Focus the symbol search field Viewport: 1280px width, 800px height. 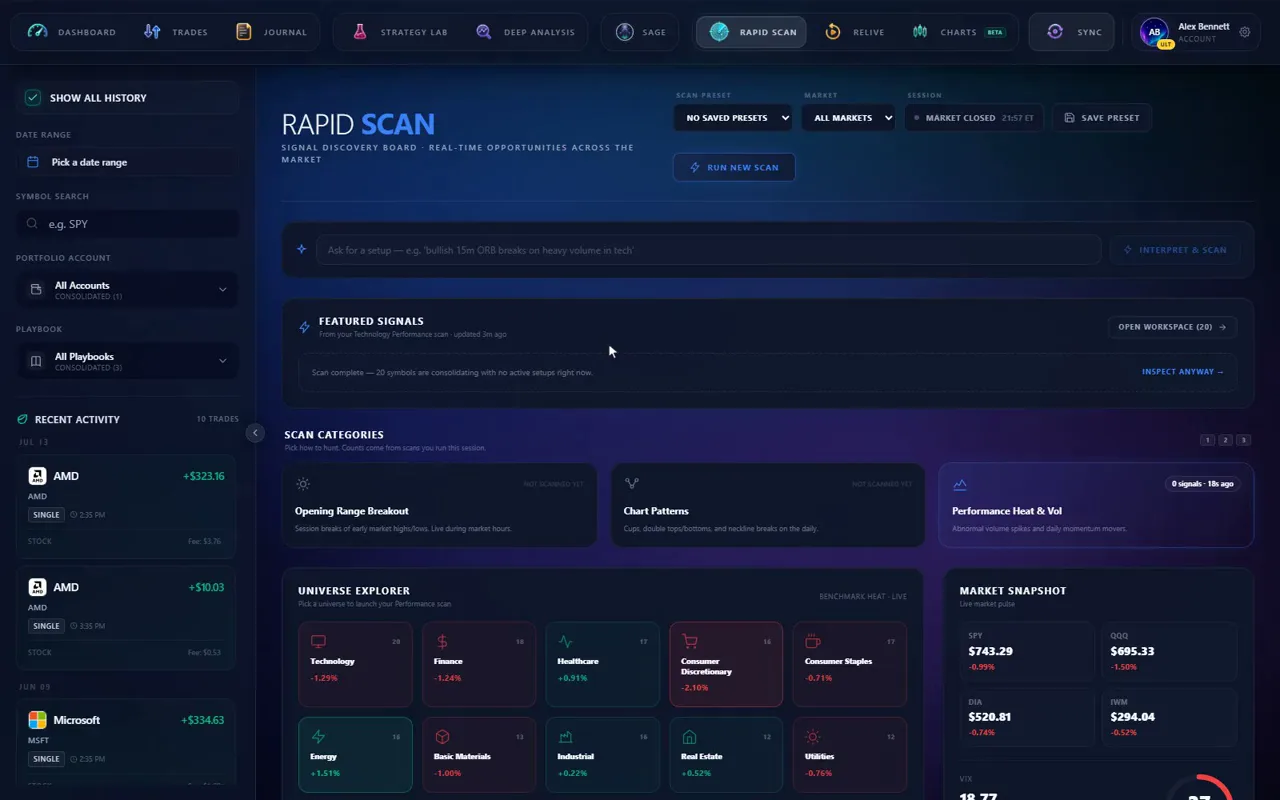pyautogui.click(x=127, y=224)
